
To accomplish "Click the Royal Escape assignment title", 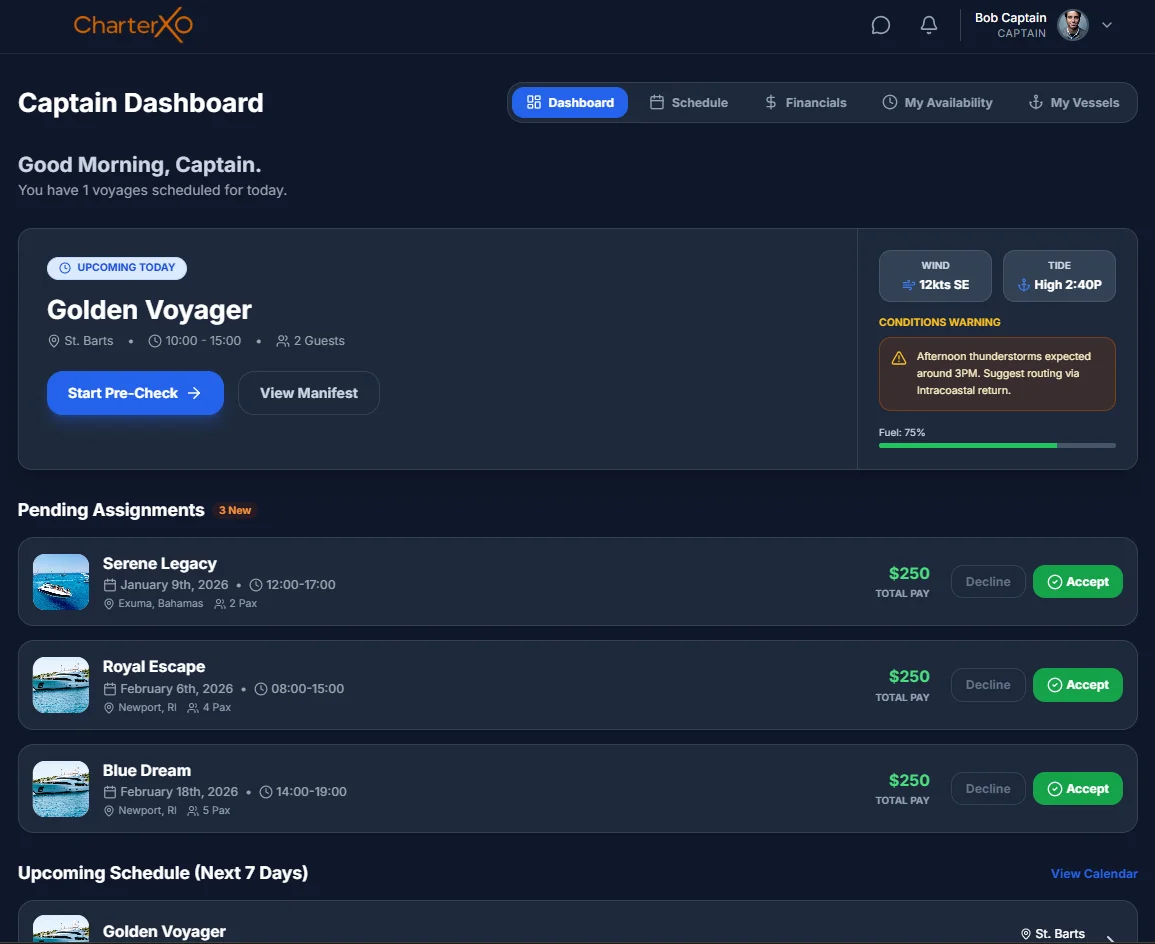I will 154,666.
